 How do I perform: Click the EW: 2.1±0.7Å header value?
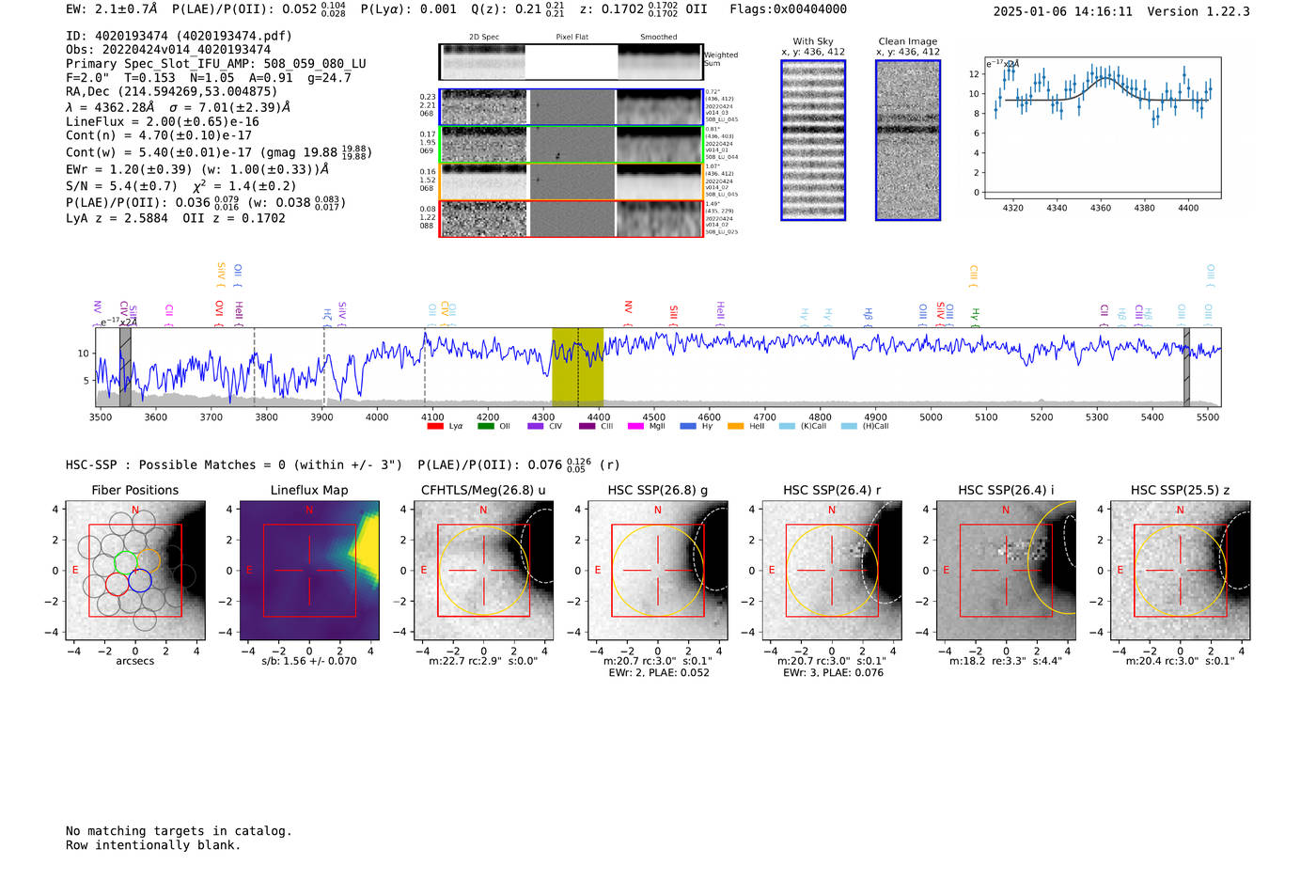tap(112, 9)
